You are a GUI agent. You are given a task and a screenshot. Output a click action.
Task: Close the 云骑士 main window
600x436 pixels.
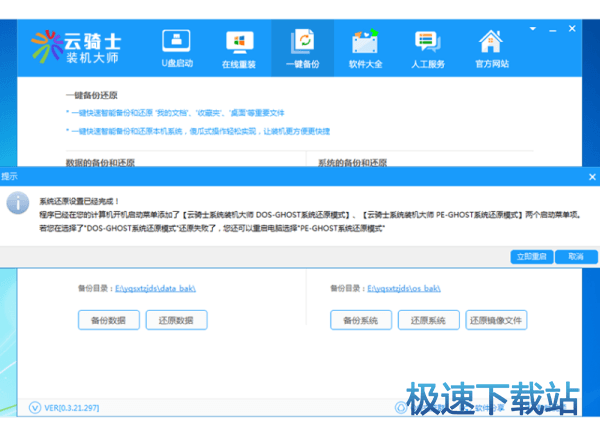572,29
